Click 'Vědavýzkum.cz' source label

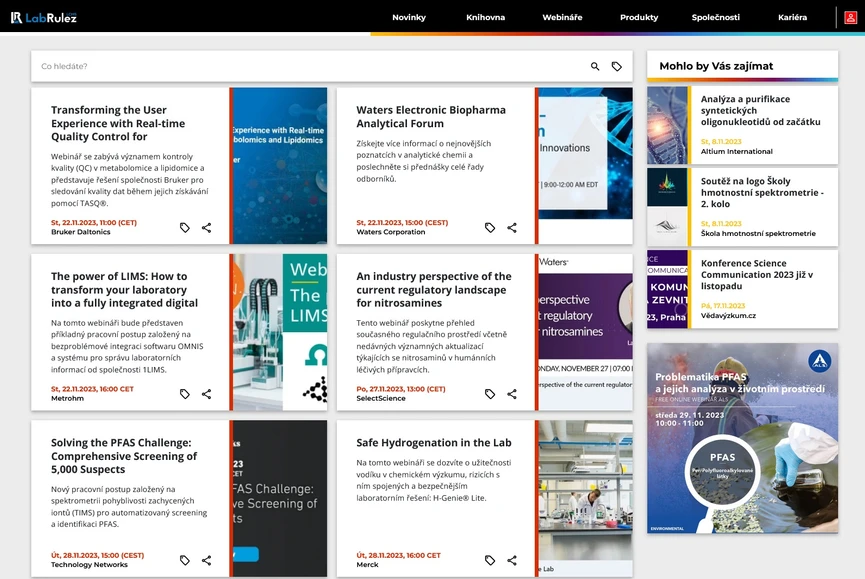(x=728, y=316)
